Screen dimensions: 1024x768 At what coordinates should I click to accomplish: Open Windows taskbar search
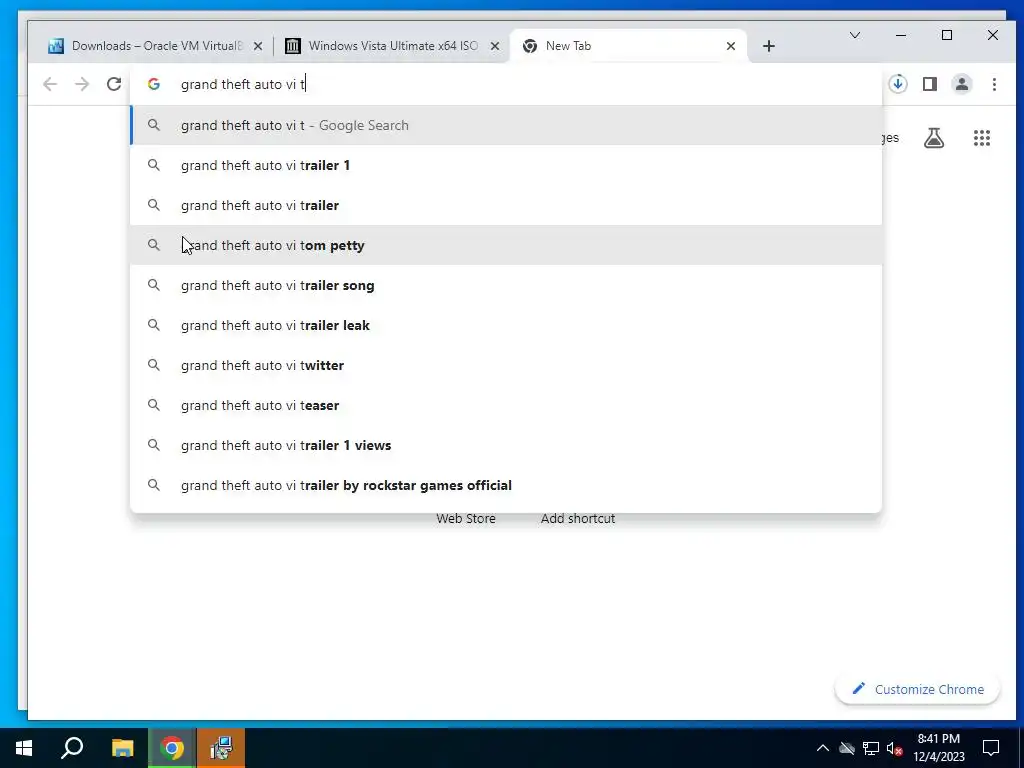coord(72,748)
